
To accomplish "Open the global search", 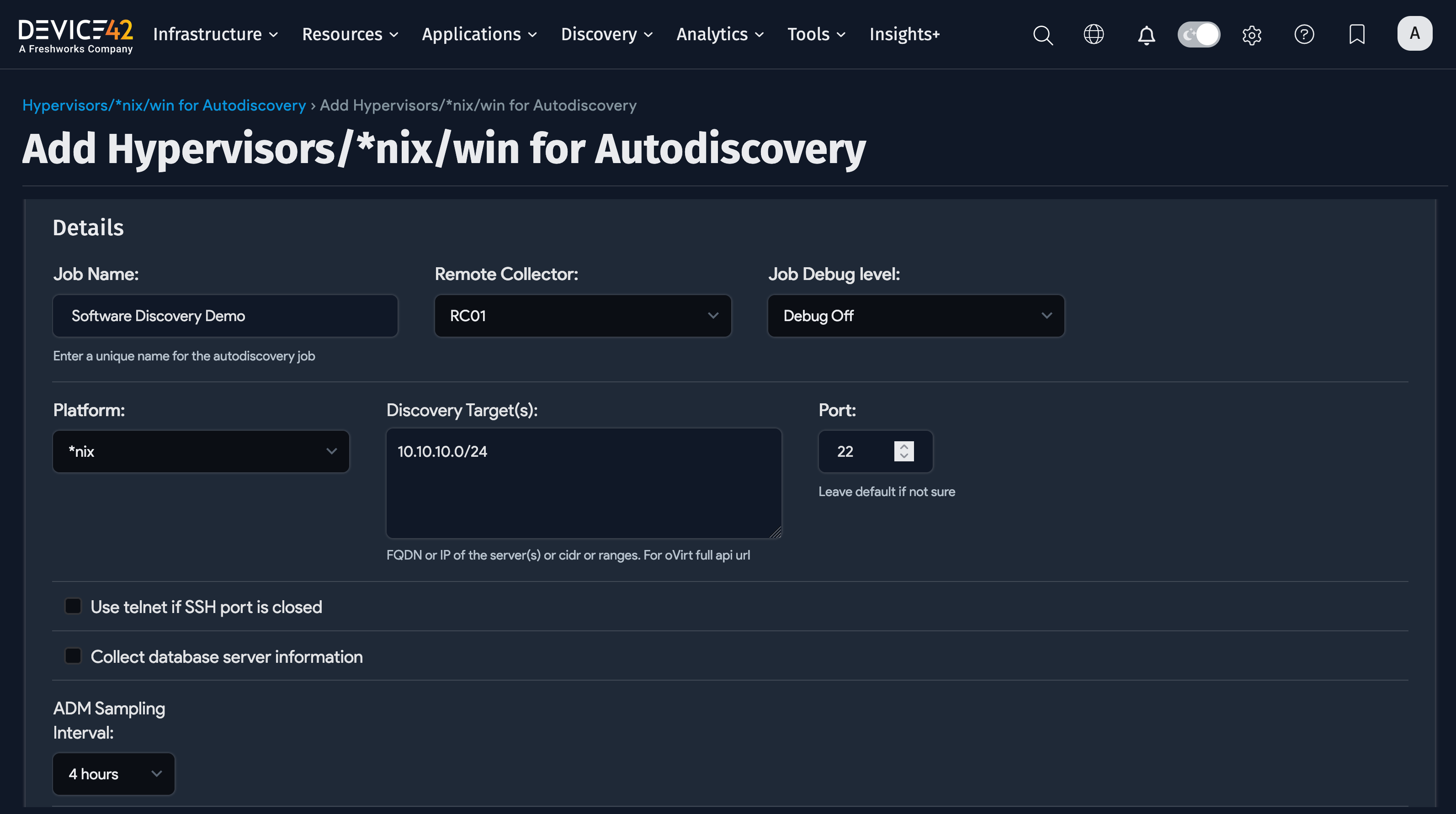I will [1043, 34].
